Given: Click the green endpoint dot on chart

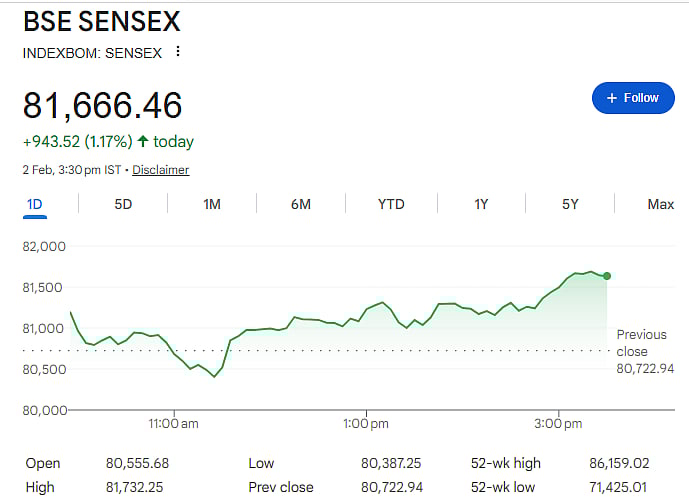Looking at the screenshot, I should (607, 276).
